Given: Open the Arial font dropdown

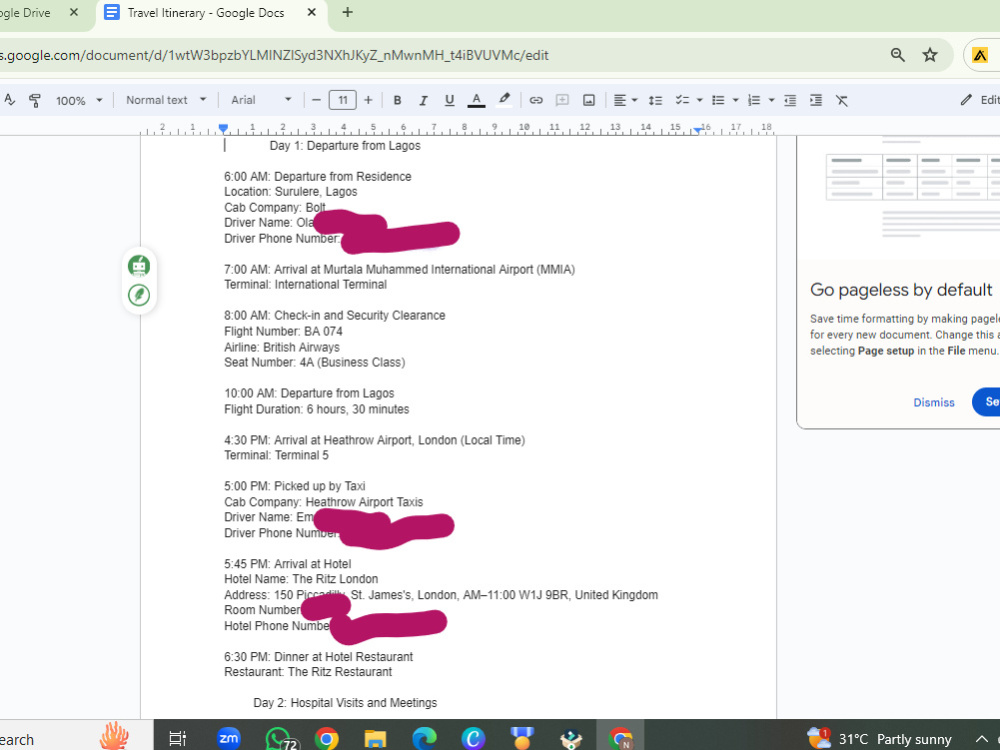Looking at the screenshot, I should (261, 100).
